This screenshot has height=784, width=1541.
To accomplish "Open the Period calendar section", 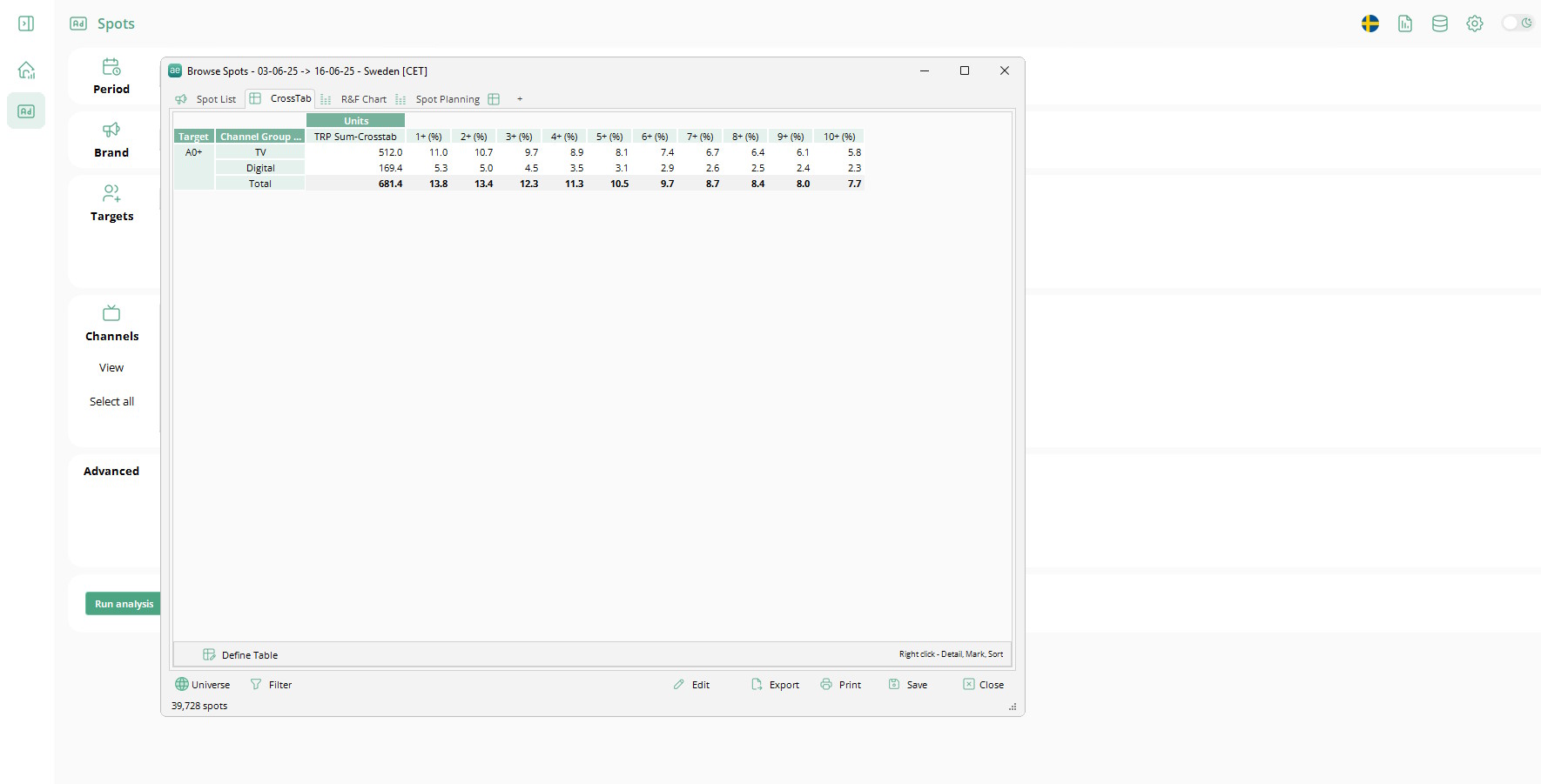I will [111, 77].
